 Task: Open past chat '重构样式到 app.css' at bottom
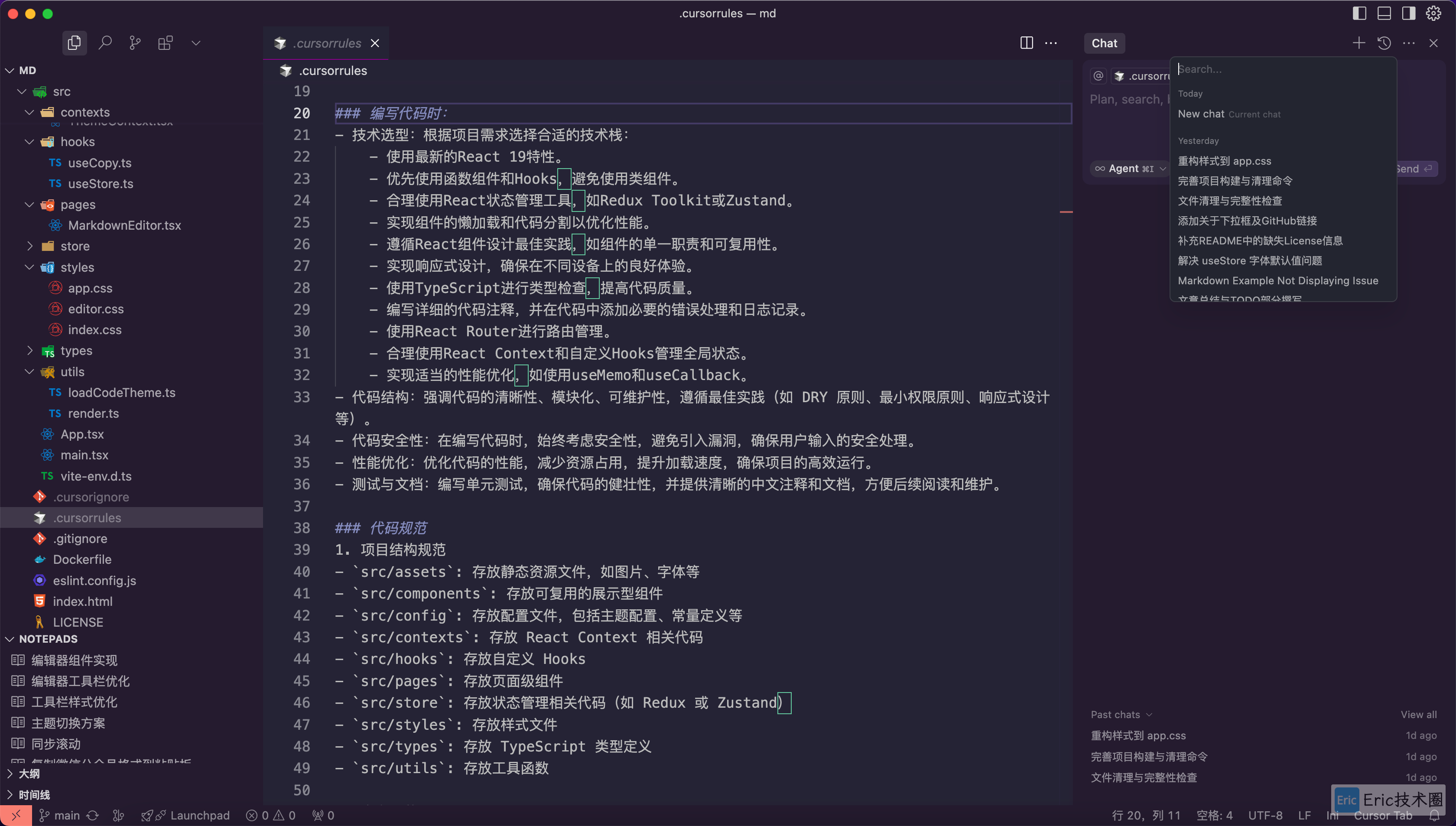pyautogui.click(x=1264, y=736)
